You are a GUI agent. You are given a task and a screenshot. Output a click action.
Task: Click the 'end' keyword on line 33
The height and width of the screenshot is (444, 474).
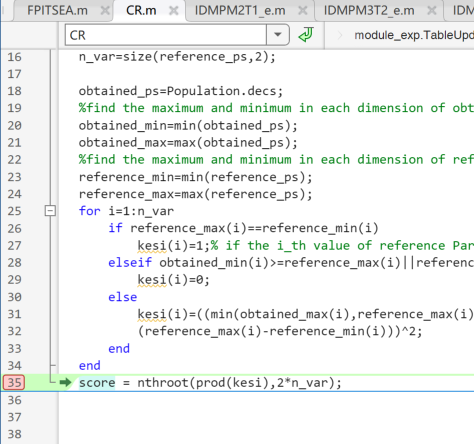(119, 348)
